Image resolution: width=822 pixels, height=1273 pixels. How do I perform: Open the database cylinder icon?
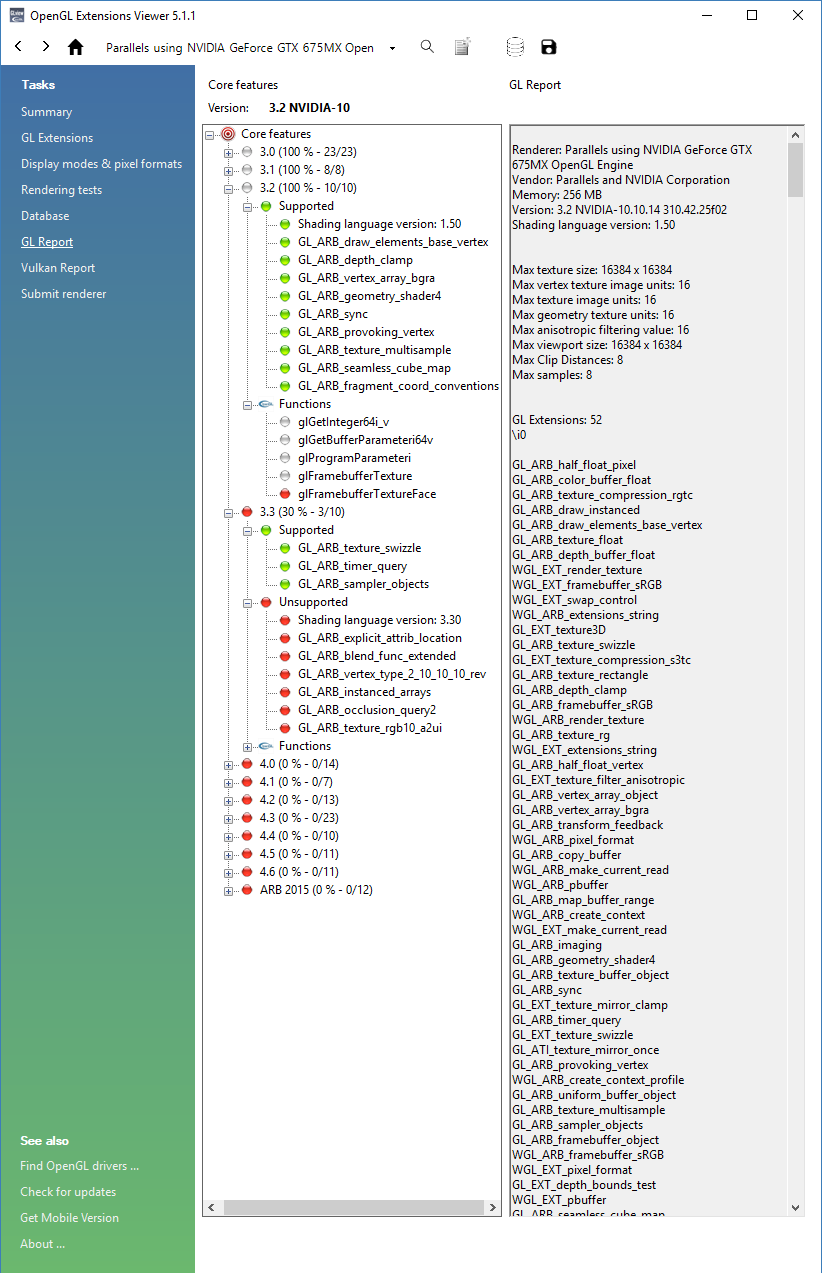(515, 47)
